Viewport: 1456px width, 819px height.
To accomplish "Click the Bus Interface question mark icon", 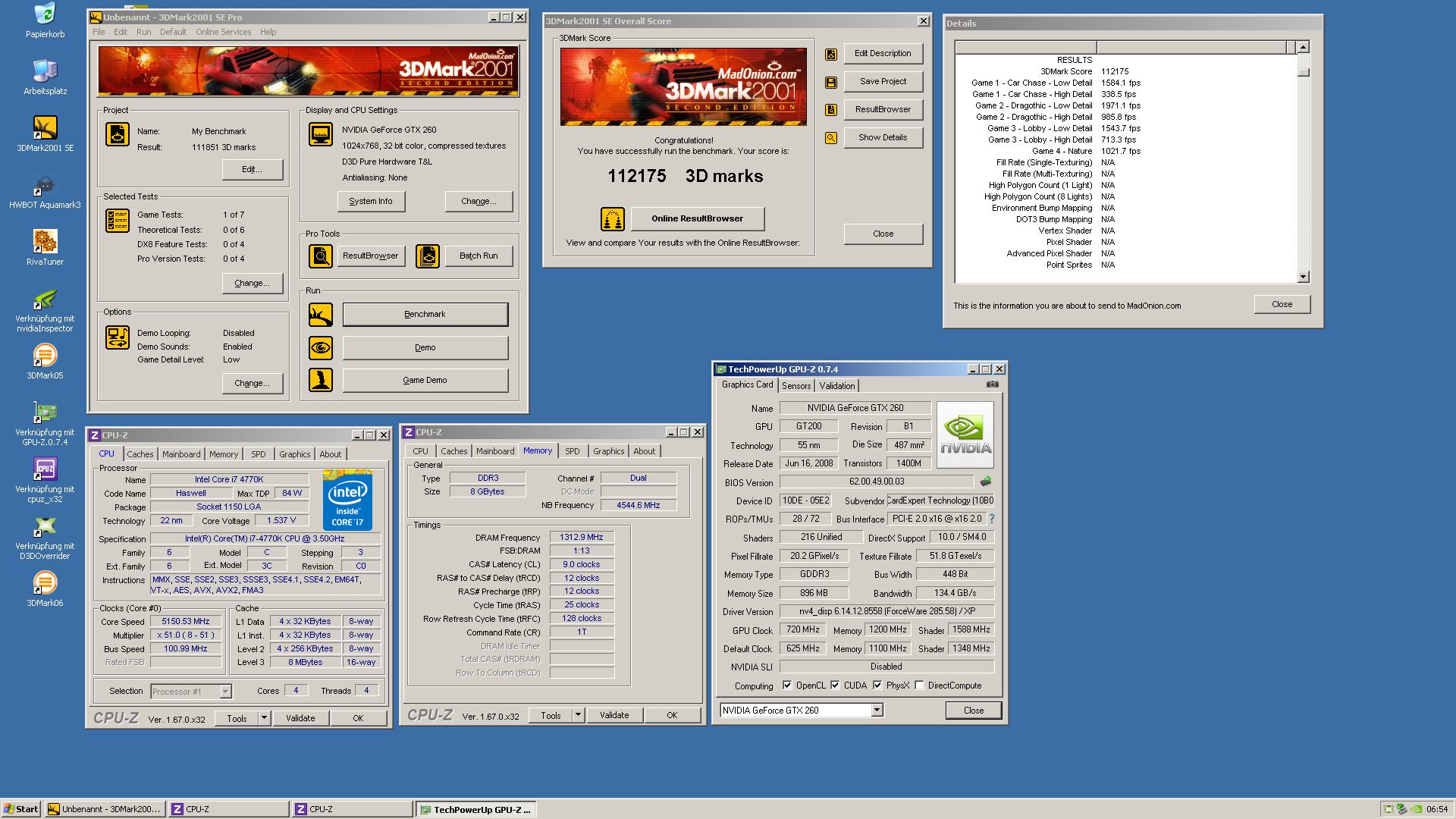I will tap(992, 519).
